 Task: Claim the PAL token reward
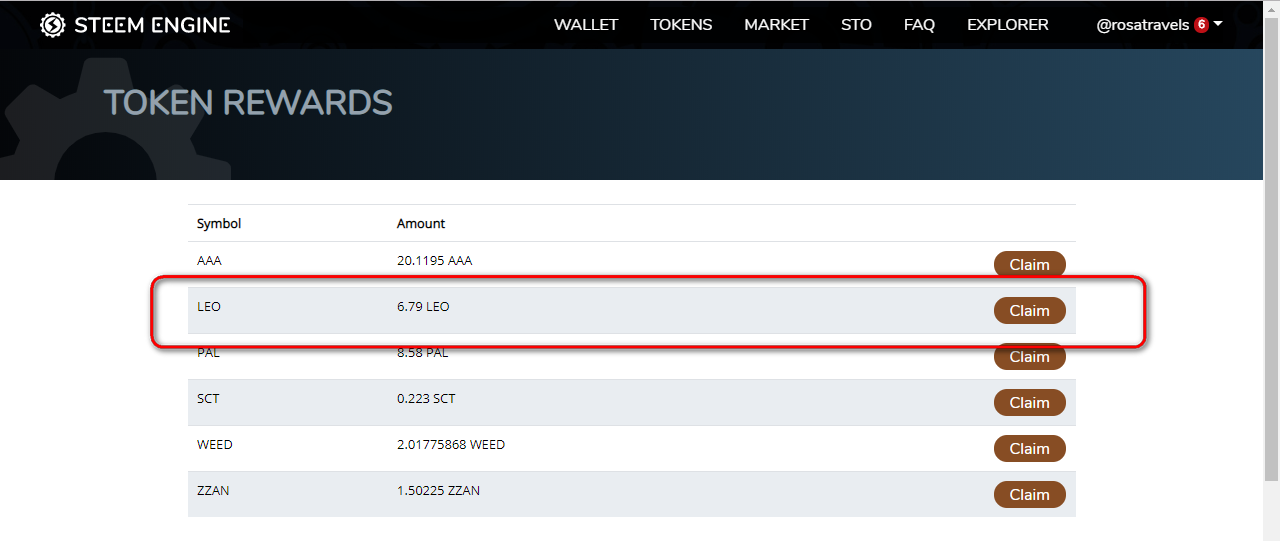(x=1029, y=357)
